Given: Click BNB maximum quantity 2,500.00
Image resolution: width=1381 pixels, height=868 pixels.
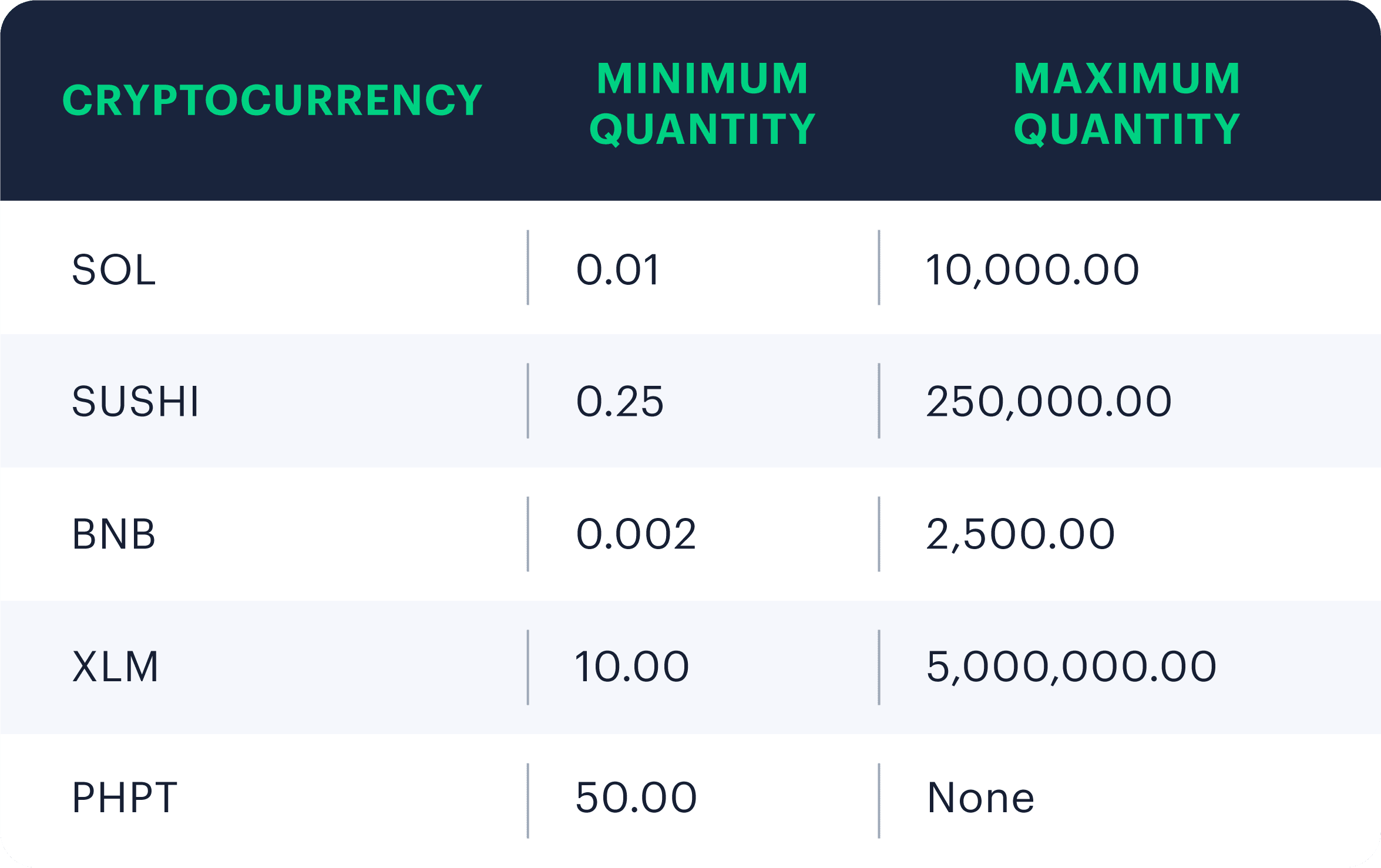Looking at the screenshot, I should click(x=1020, y=535).
